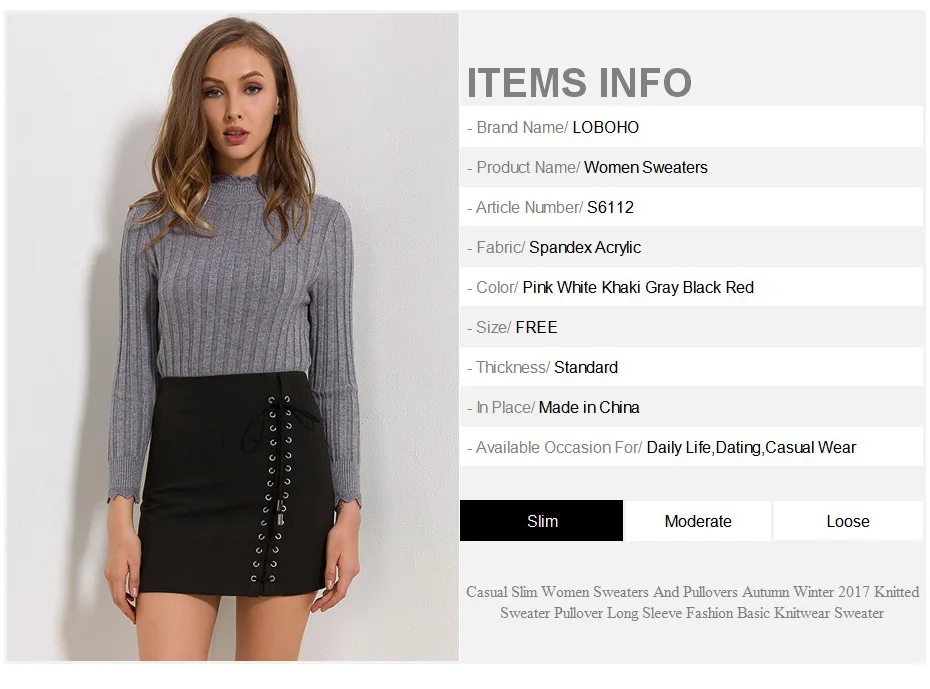930x689 pixels.
Task: Click the word Red in colors
Action: click(740, 288)
